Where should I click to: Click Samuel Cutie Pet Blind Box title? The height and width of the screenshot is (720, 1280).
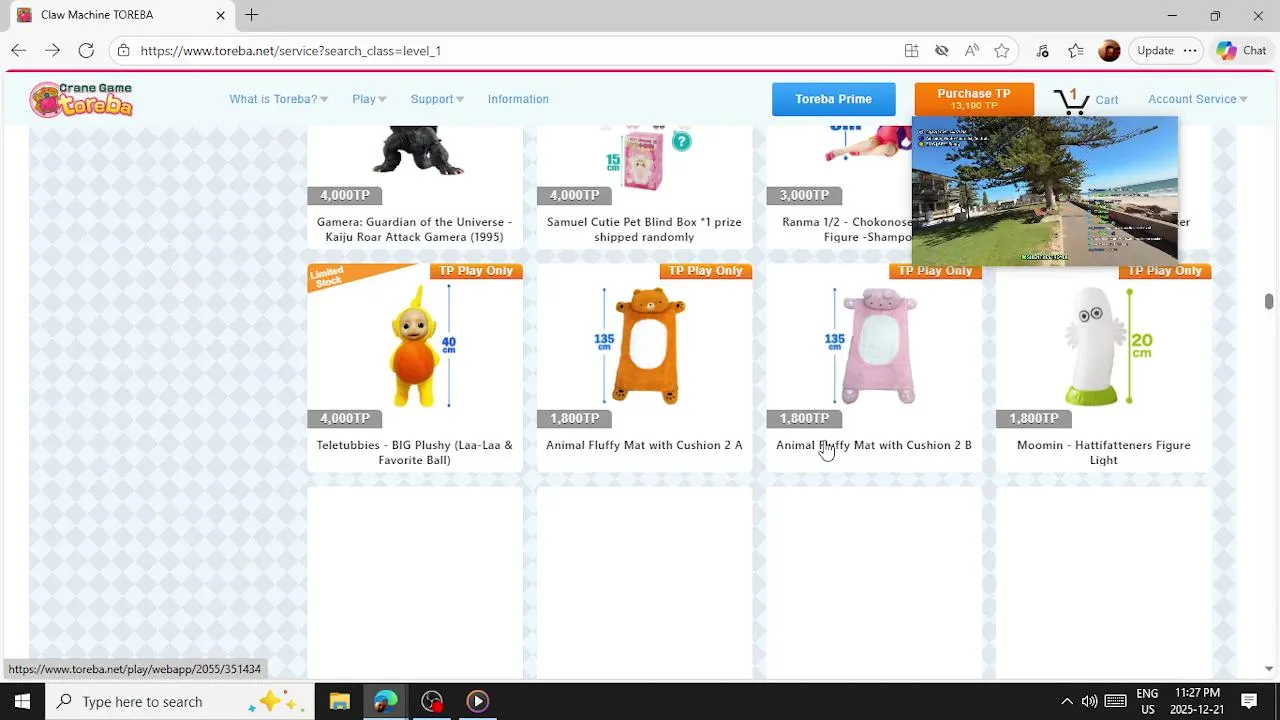pyautogui.click(x=644, y=229)
